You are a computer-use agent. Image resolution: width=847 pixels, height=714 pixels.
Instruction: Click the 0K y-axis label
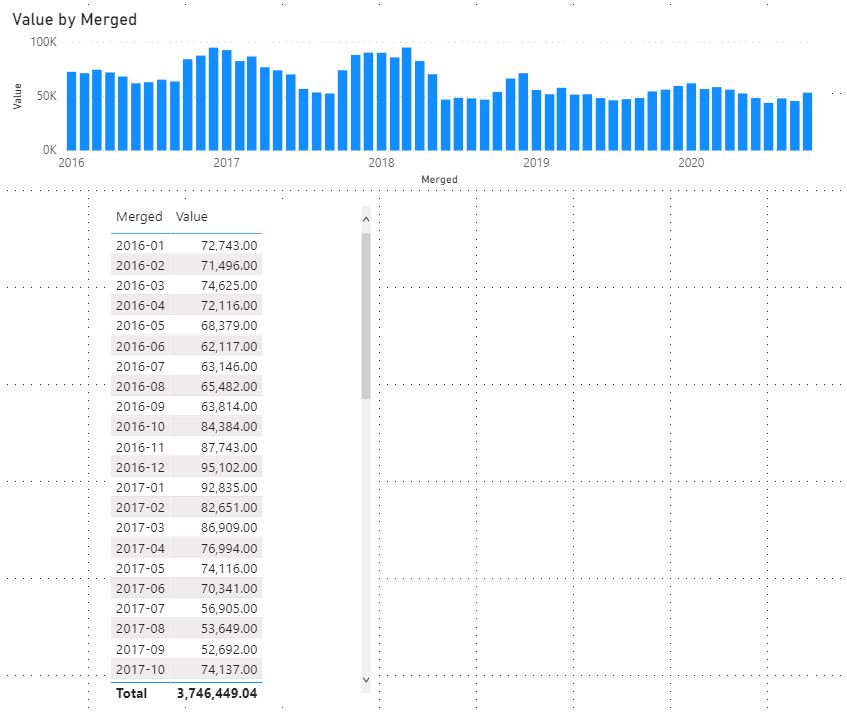click(50, 150)
